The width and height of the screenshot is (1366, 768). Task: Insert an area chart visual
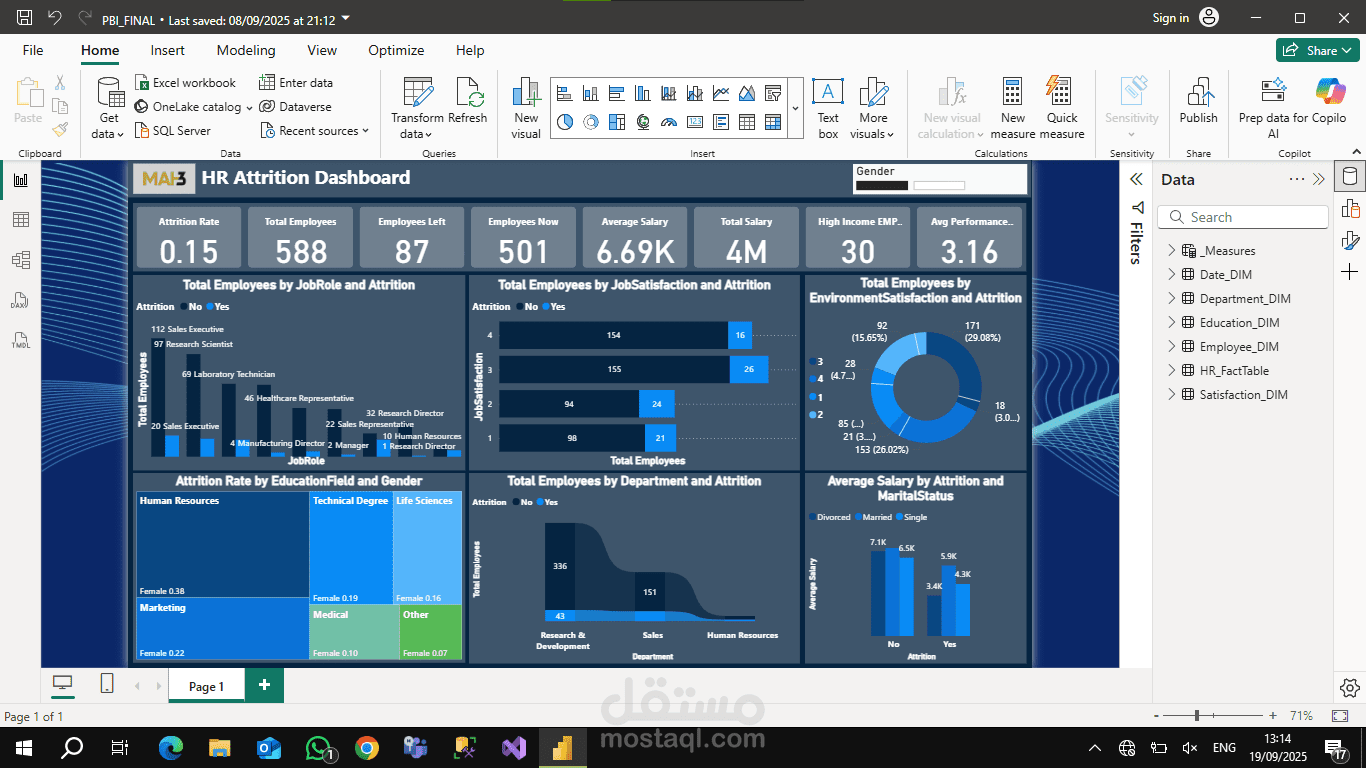[x=747, y=94]
